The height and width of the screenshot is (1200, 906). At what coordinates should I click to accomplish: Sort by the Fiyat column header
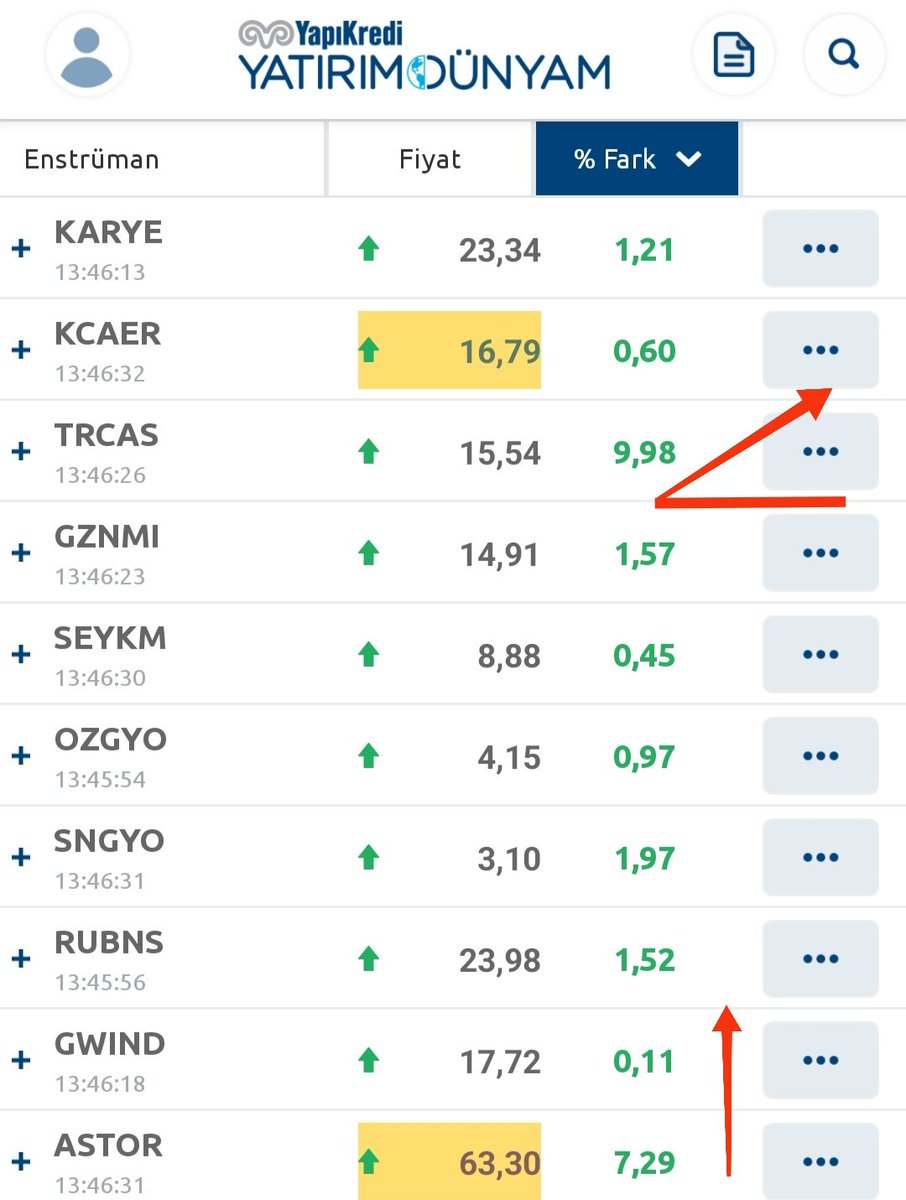[x=430, y=158]
